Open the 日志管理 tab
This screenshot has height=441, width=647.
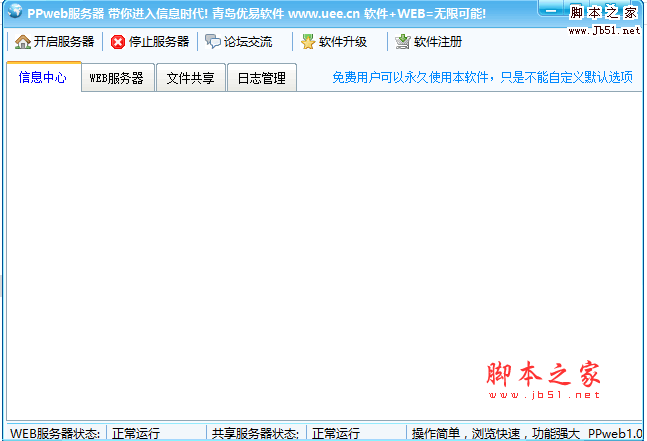click(x=262, y=78)
